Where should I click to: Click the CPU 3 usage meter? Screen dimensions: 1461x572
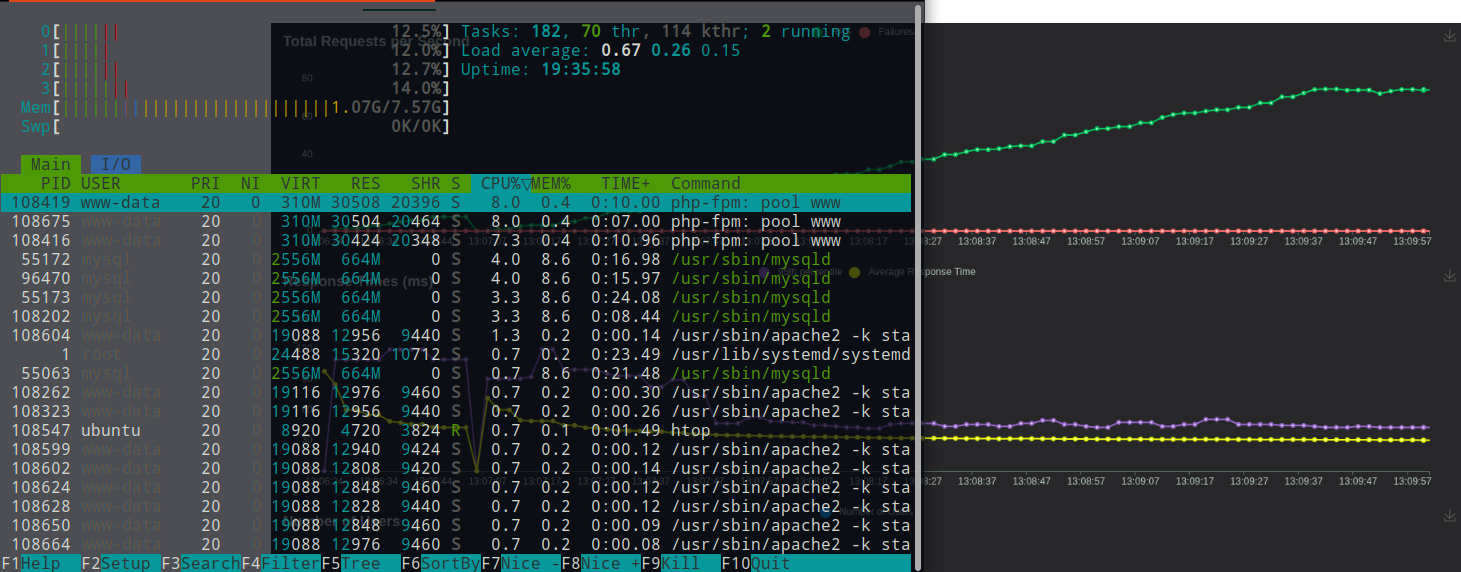tap(245, 89)
